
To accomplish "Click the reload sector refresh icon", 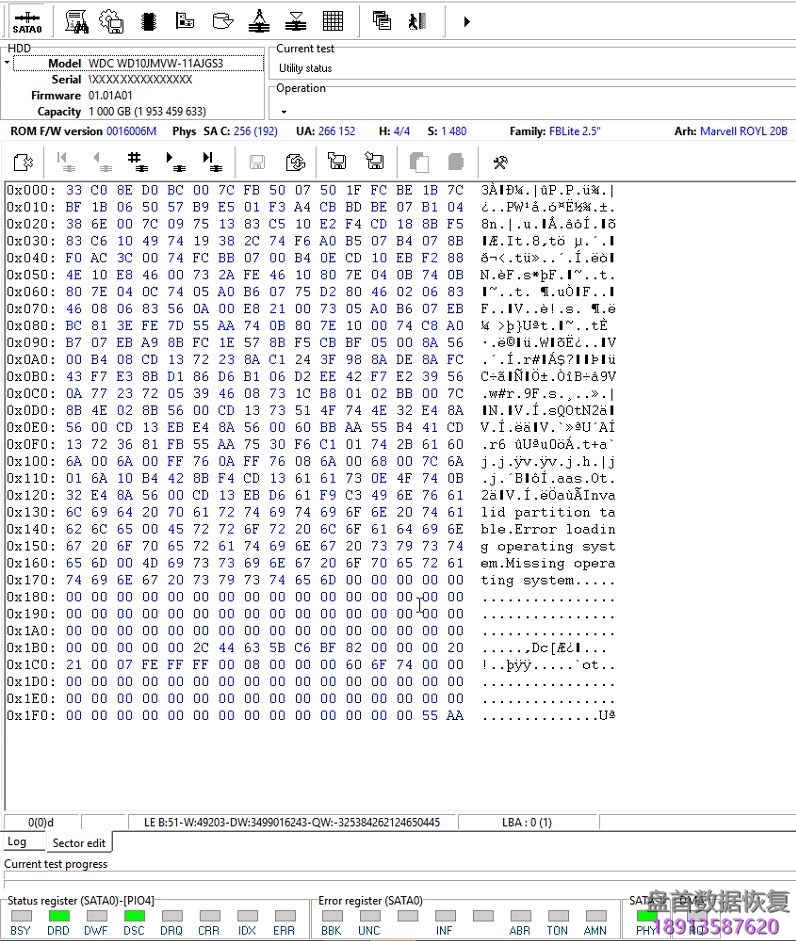I will pos(295,162).
